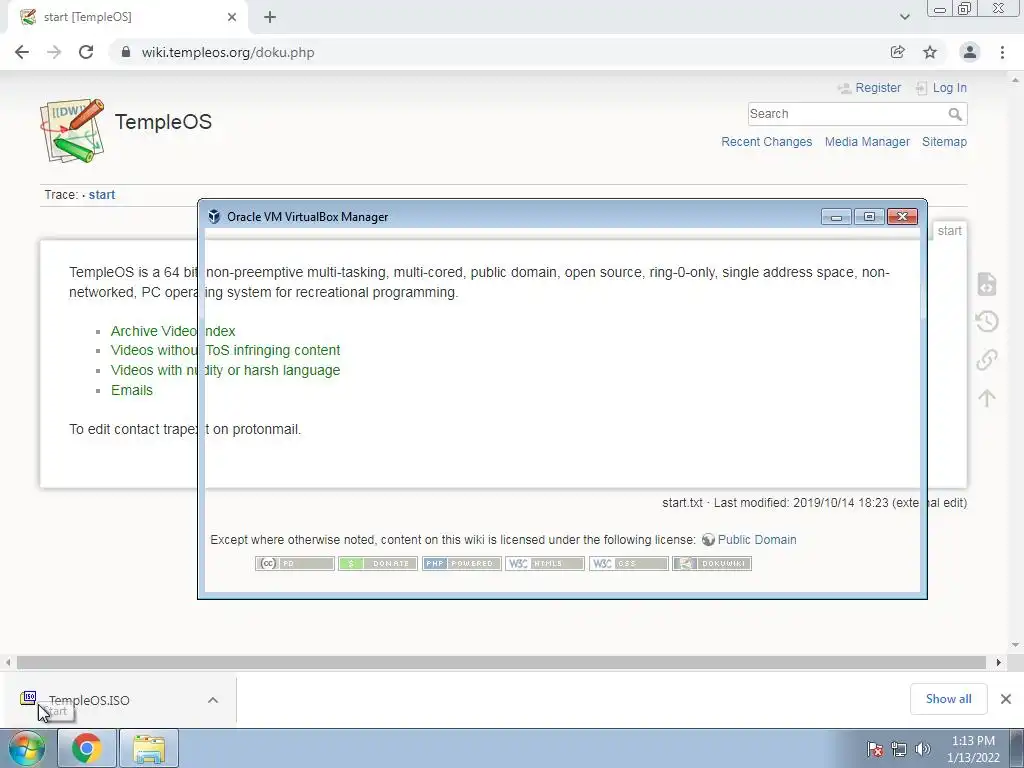Open Videos with nudity or harsh language
The image size is (1024, 768).
click(225, 370)
